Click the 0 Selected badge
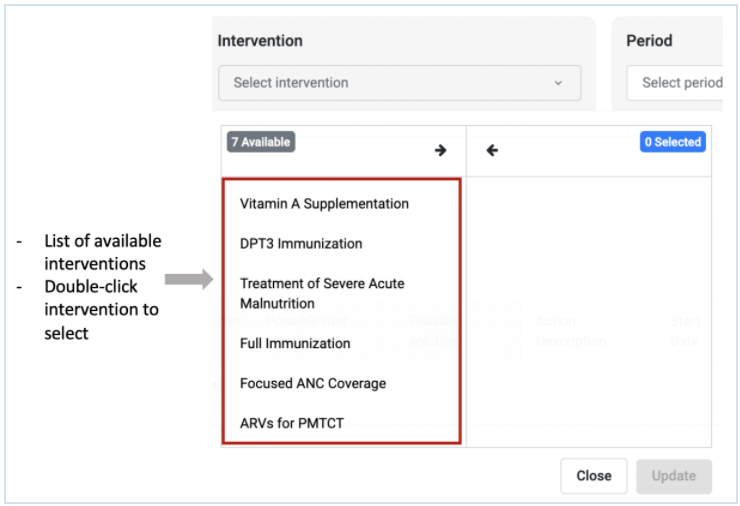The height and width of the screenshot is (506, 740). [673, 142]
